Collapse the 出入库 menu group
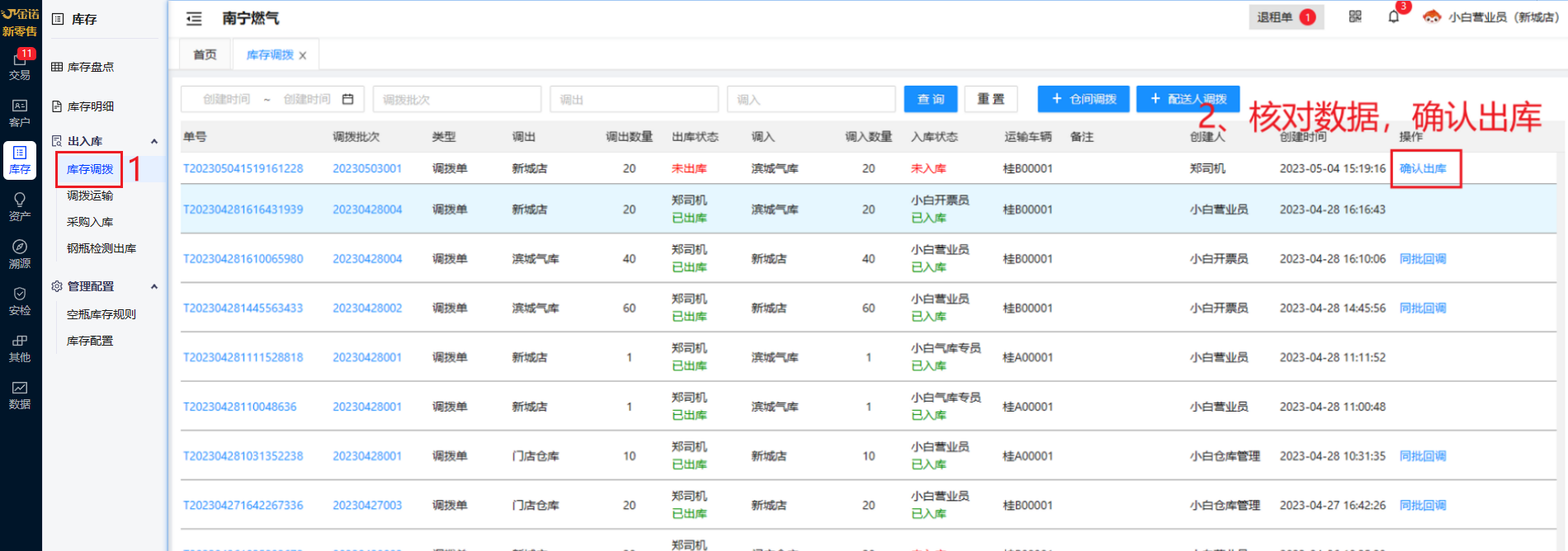 [x=153, y=141]
